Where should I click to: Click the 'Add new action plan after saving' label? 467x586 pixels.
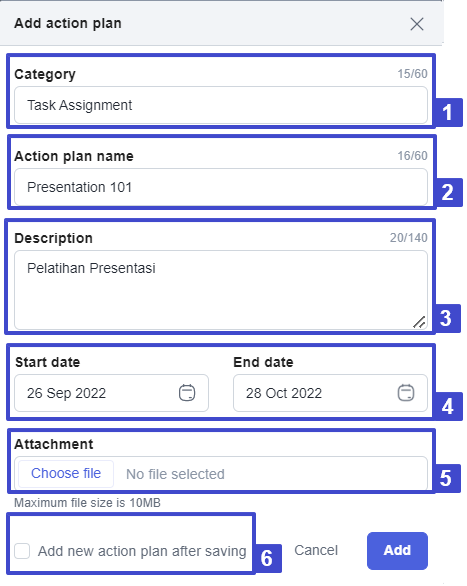[142, 551]
